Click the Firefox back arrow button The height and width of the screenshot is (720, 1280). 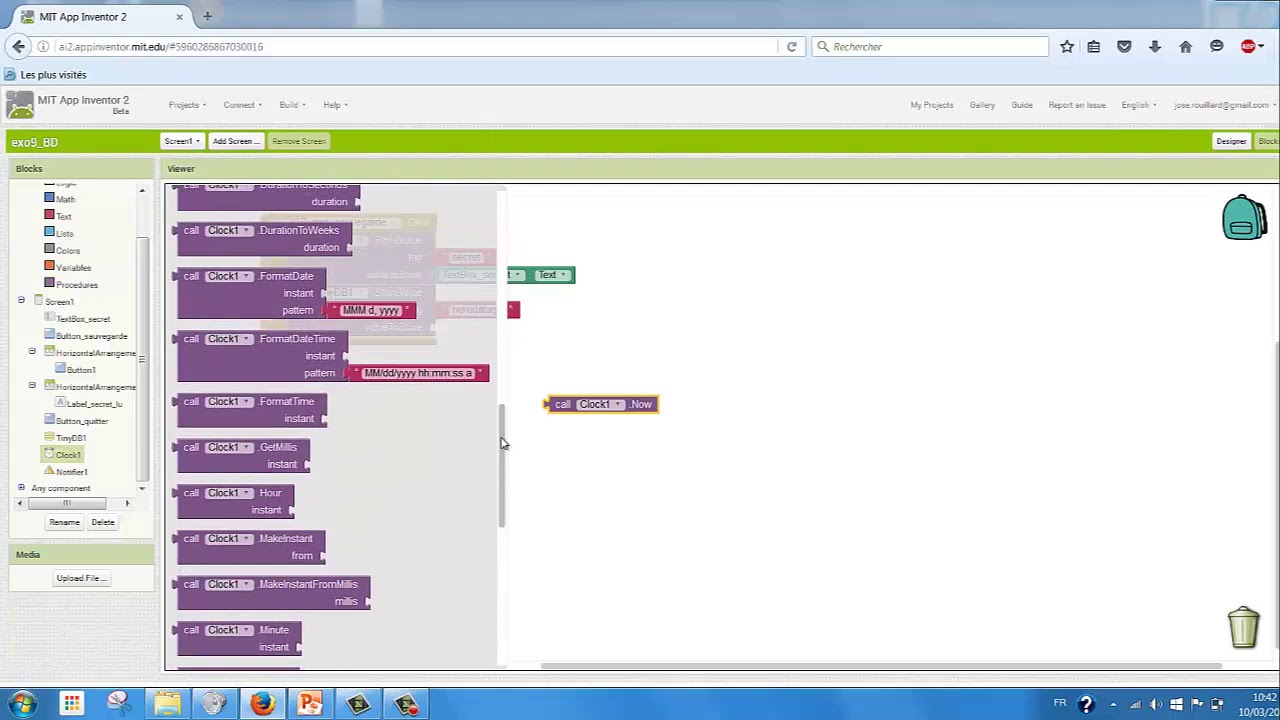pos(18,46)
